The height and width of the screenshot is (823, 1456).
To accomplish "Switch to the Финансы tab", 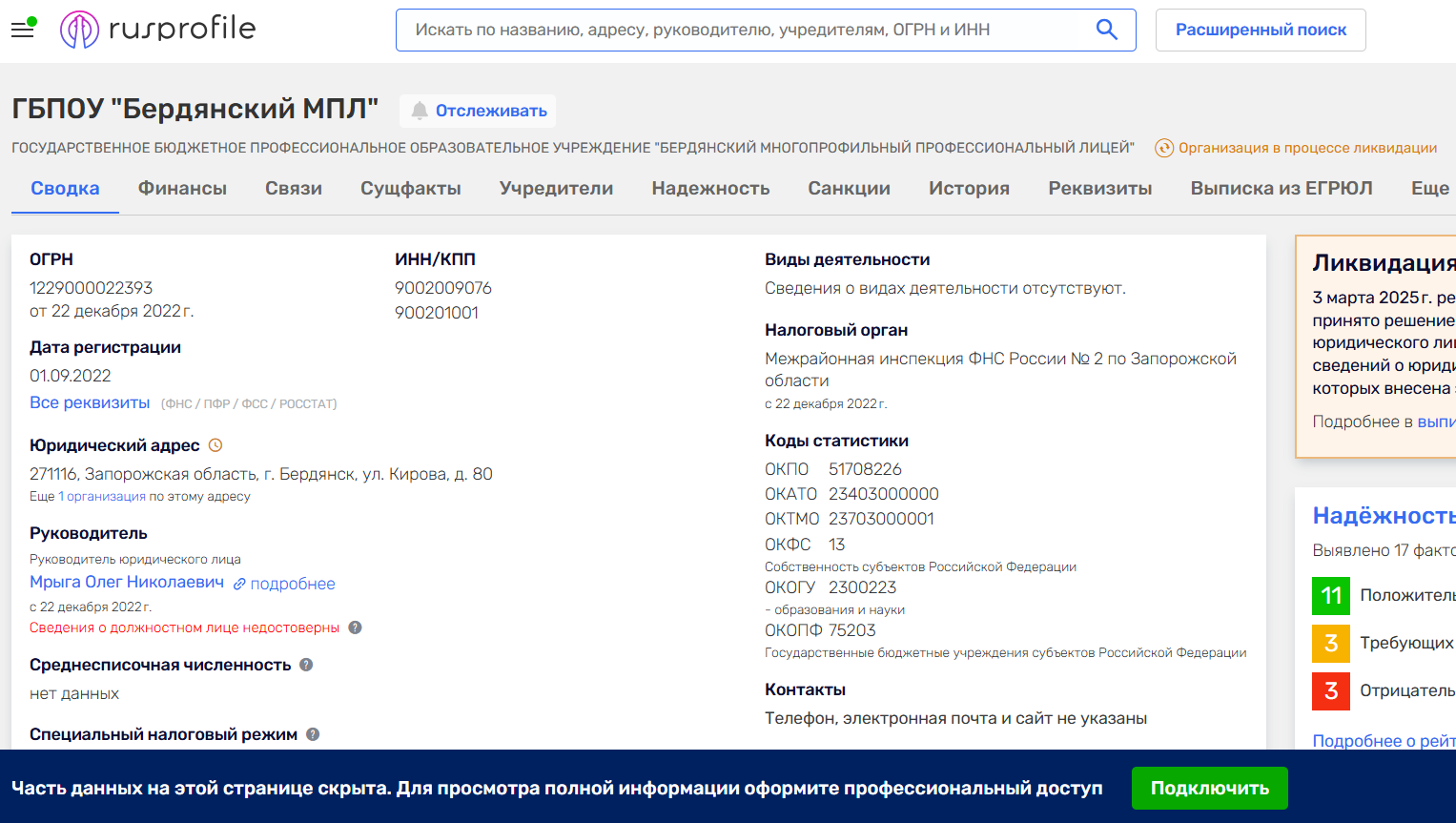I will pyautogui.click(x=182, y=189).
